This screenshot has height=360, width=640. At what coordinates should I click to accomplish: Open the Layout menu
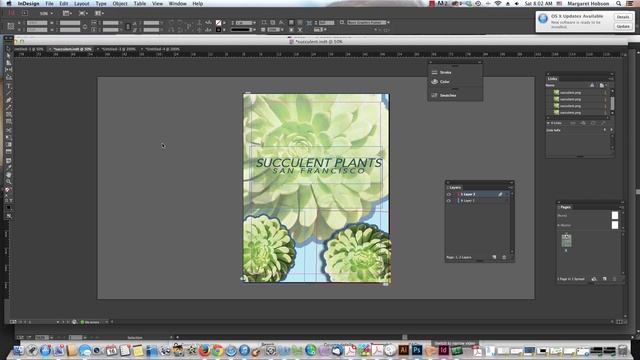[x=81, y=3]
